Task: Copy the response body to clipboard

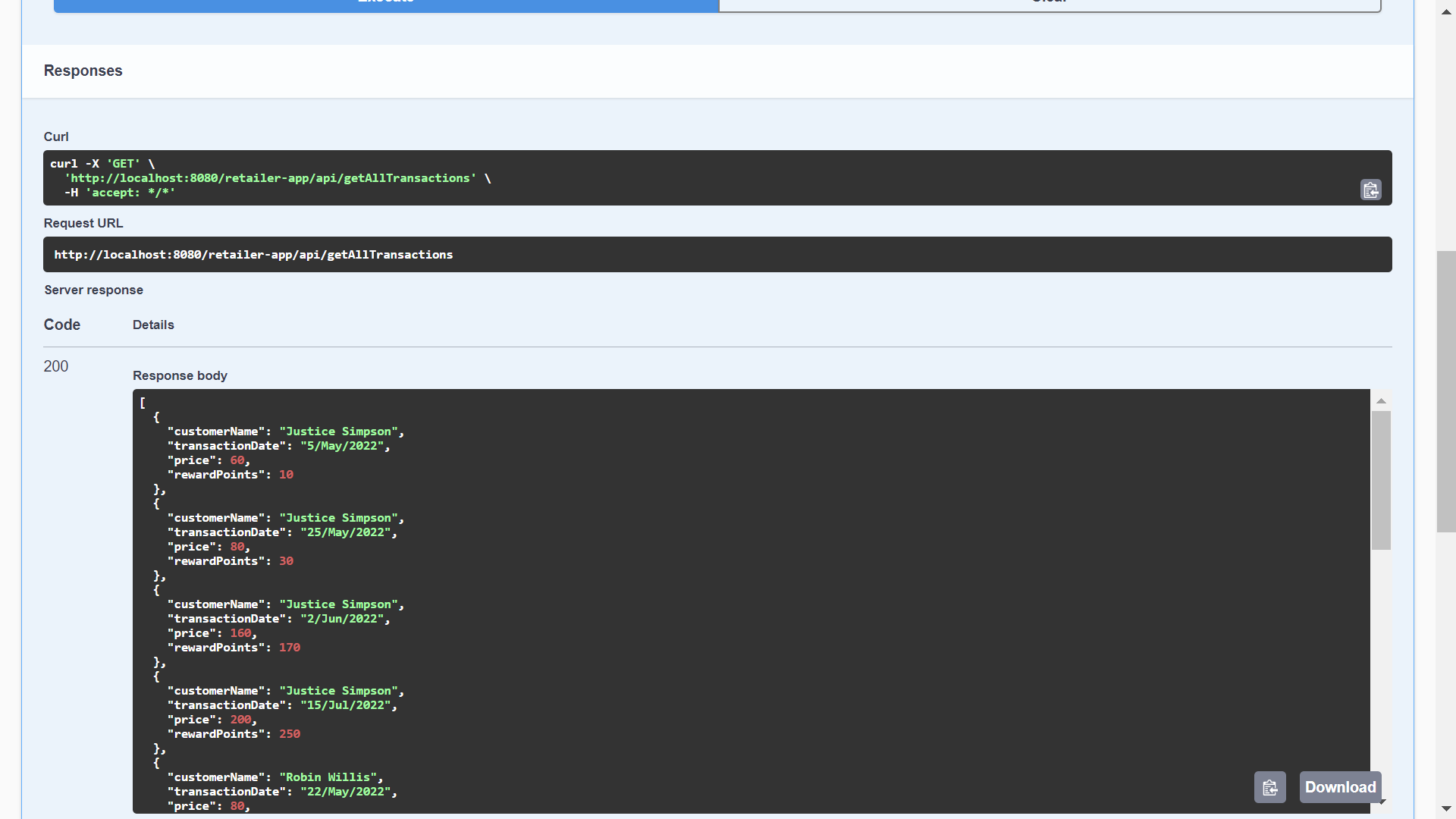Action: 1269,787
